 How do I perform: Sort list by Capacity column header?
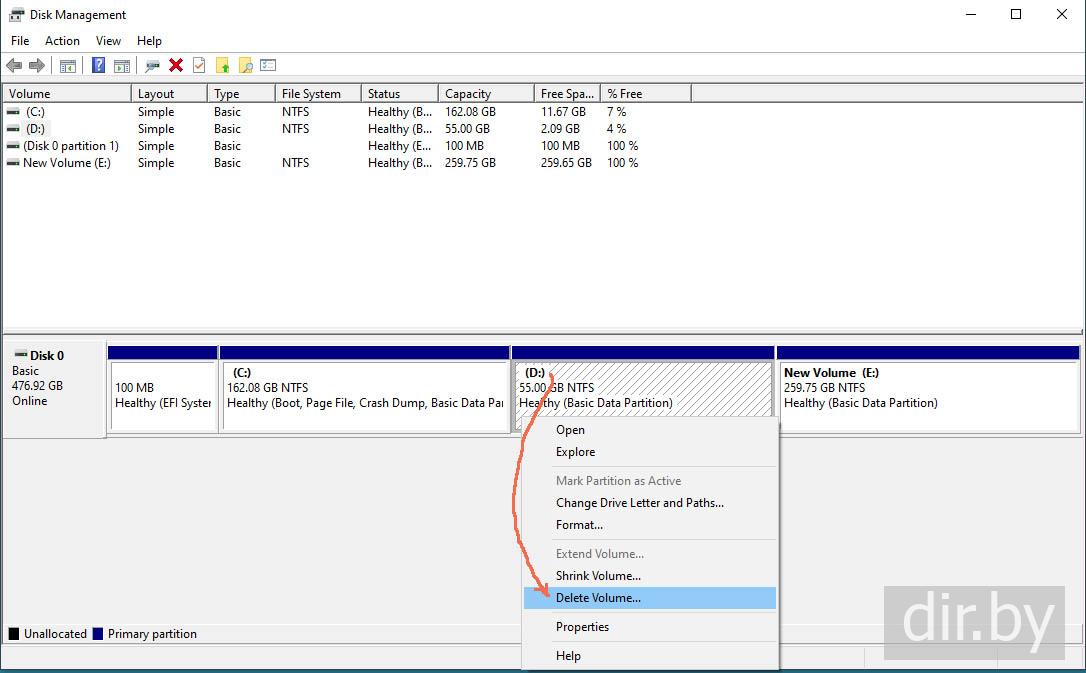click(468, 94)
